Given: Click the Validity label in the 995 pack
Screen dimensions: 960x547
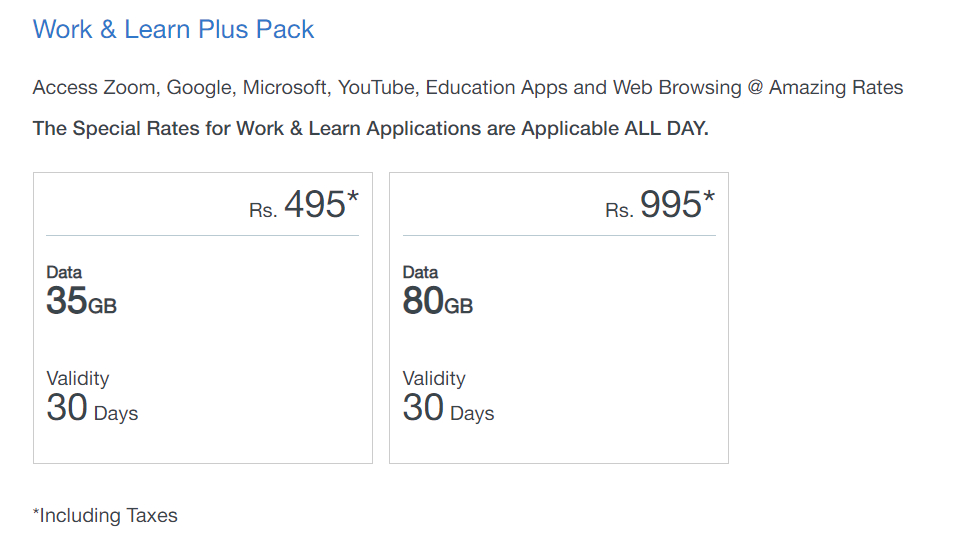Looking at the screenshot, I should click(x=434, y=378).
